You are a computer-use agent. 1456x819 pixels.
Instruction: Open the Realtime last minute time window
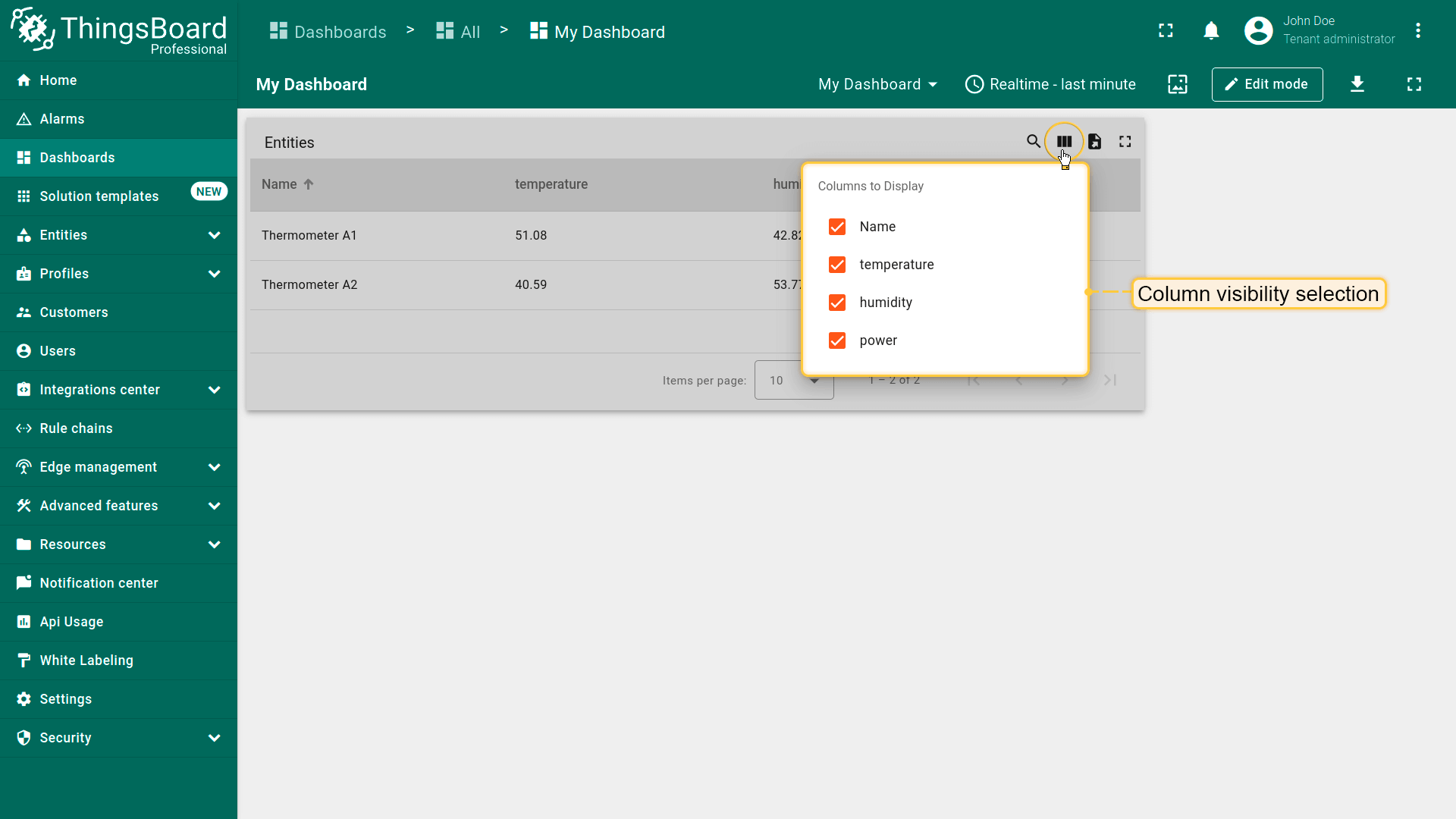click(x=1050, y=84)
